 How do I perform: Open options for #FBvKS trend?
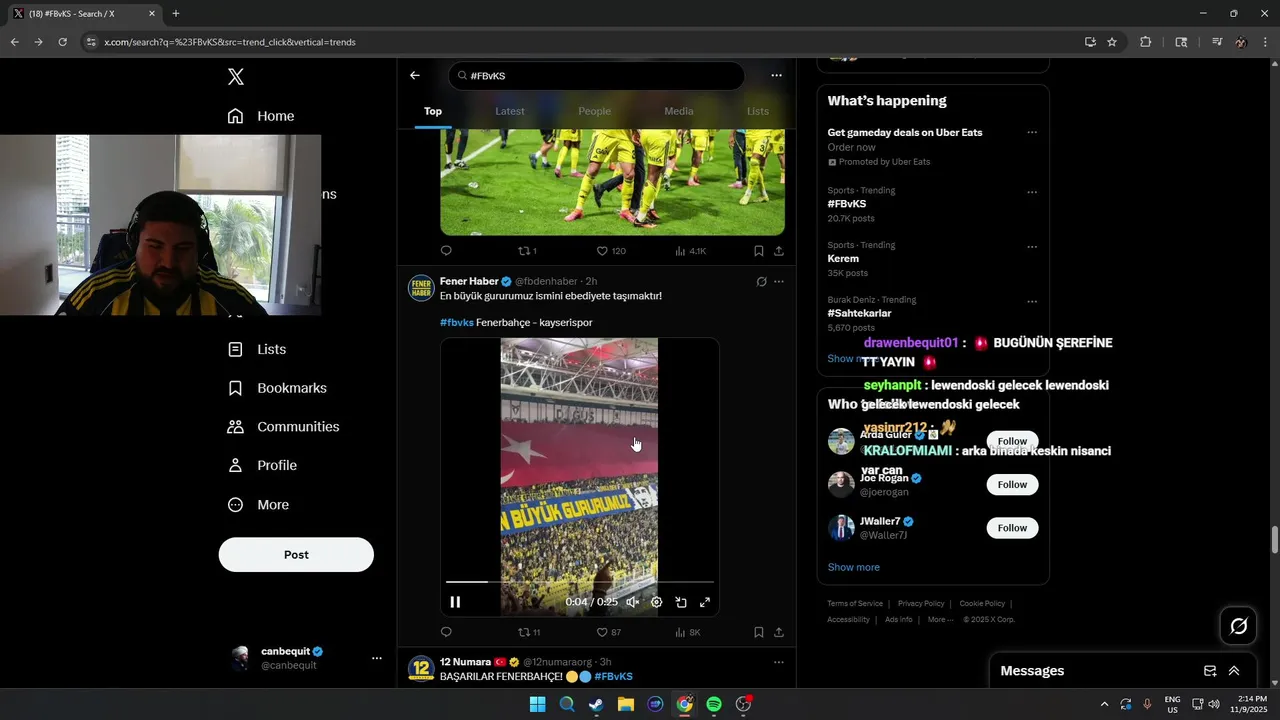[1032, 192]
